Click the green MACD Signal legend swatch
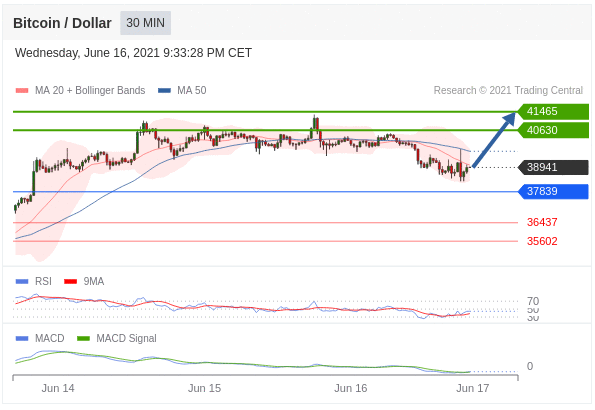 coord(83,339)
